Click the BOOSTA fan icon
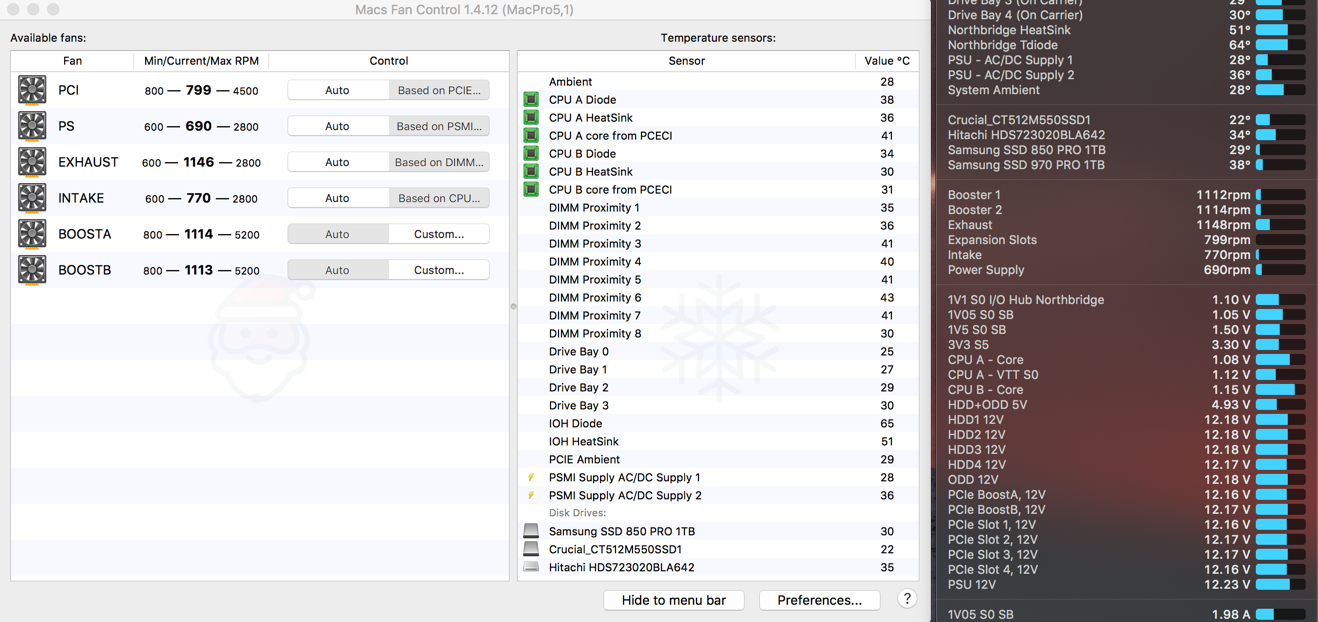Image resolution: width=1318 pixels, height=622 pixels. tap(32, 234)
